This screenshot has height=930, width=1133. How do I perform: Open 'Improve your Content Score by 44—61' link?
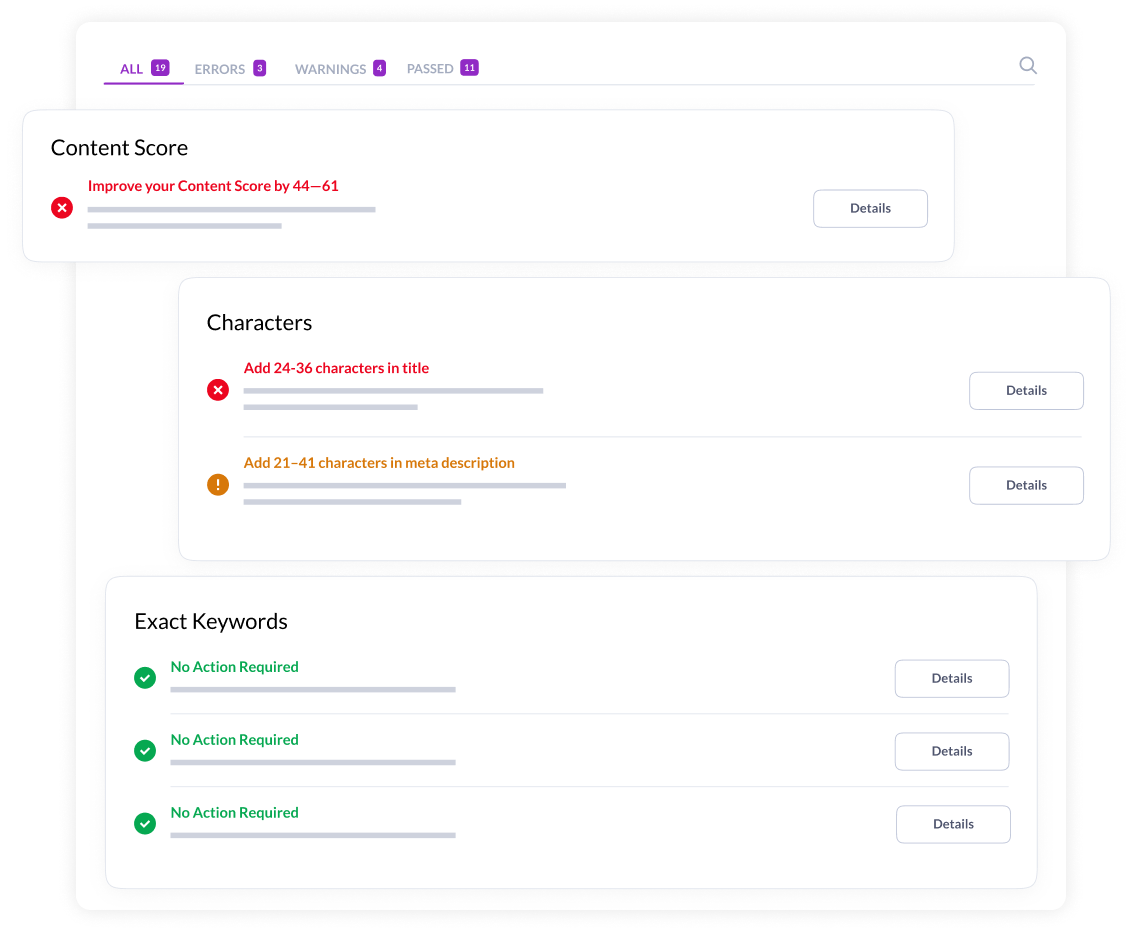click(213, 185)
